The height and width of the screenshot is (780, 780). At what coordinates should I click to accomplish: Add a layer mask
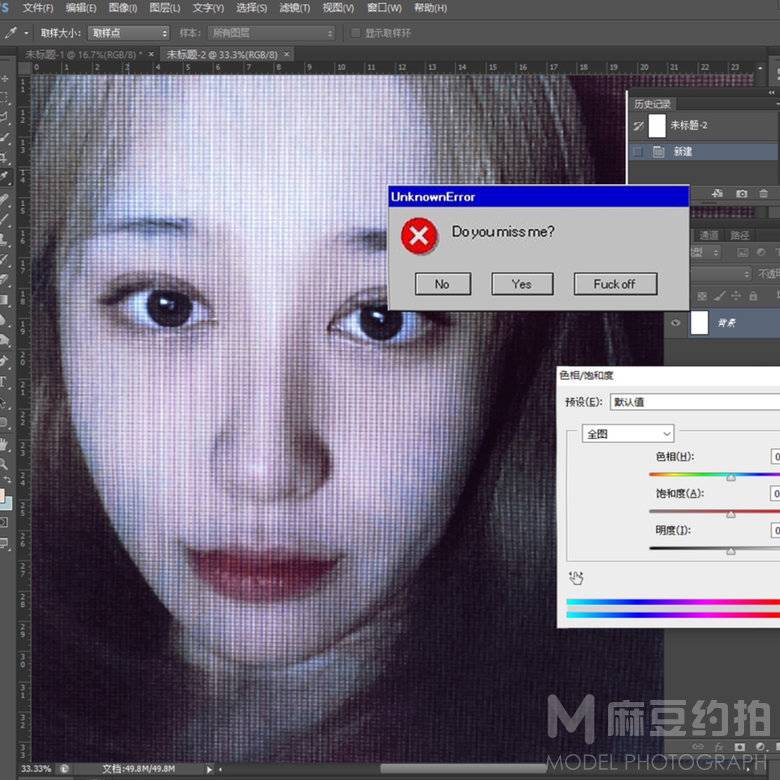[740, 747]
